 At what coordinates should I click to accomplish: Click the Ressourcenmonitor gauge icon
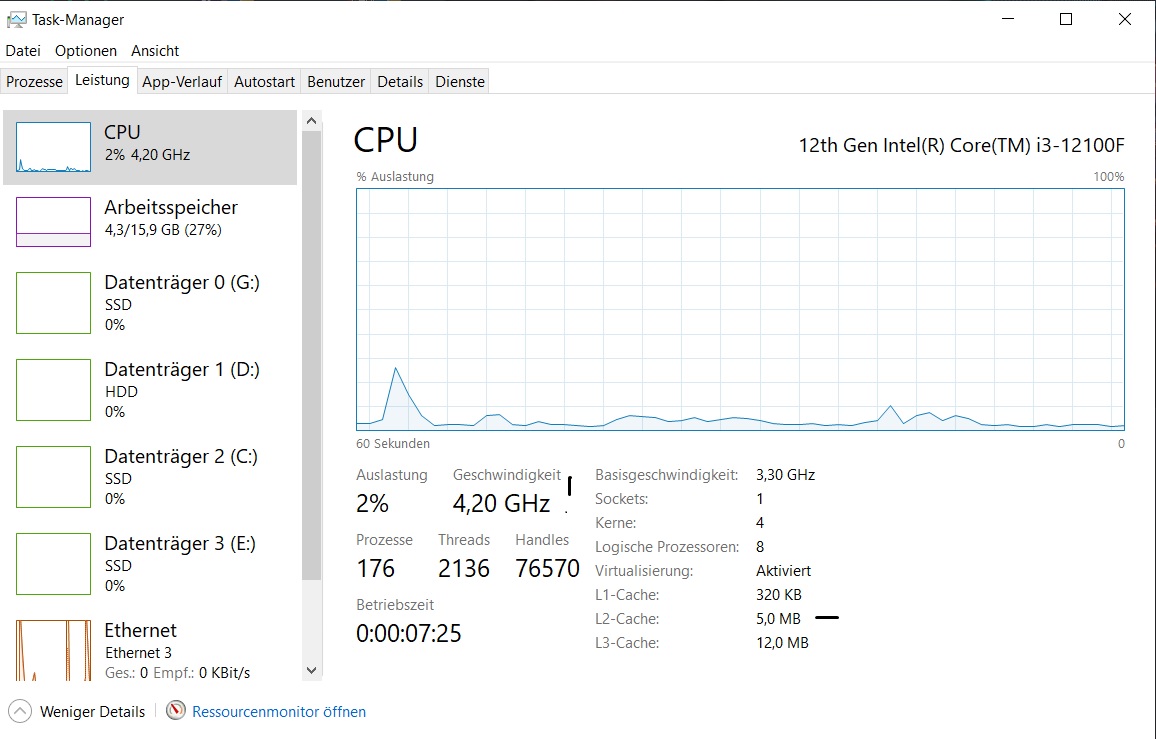click(x=175, y=711)
